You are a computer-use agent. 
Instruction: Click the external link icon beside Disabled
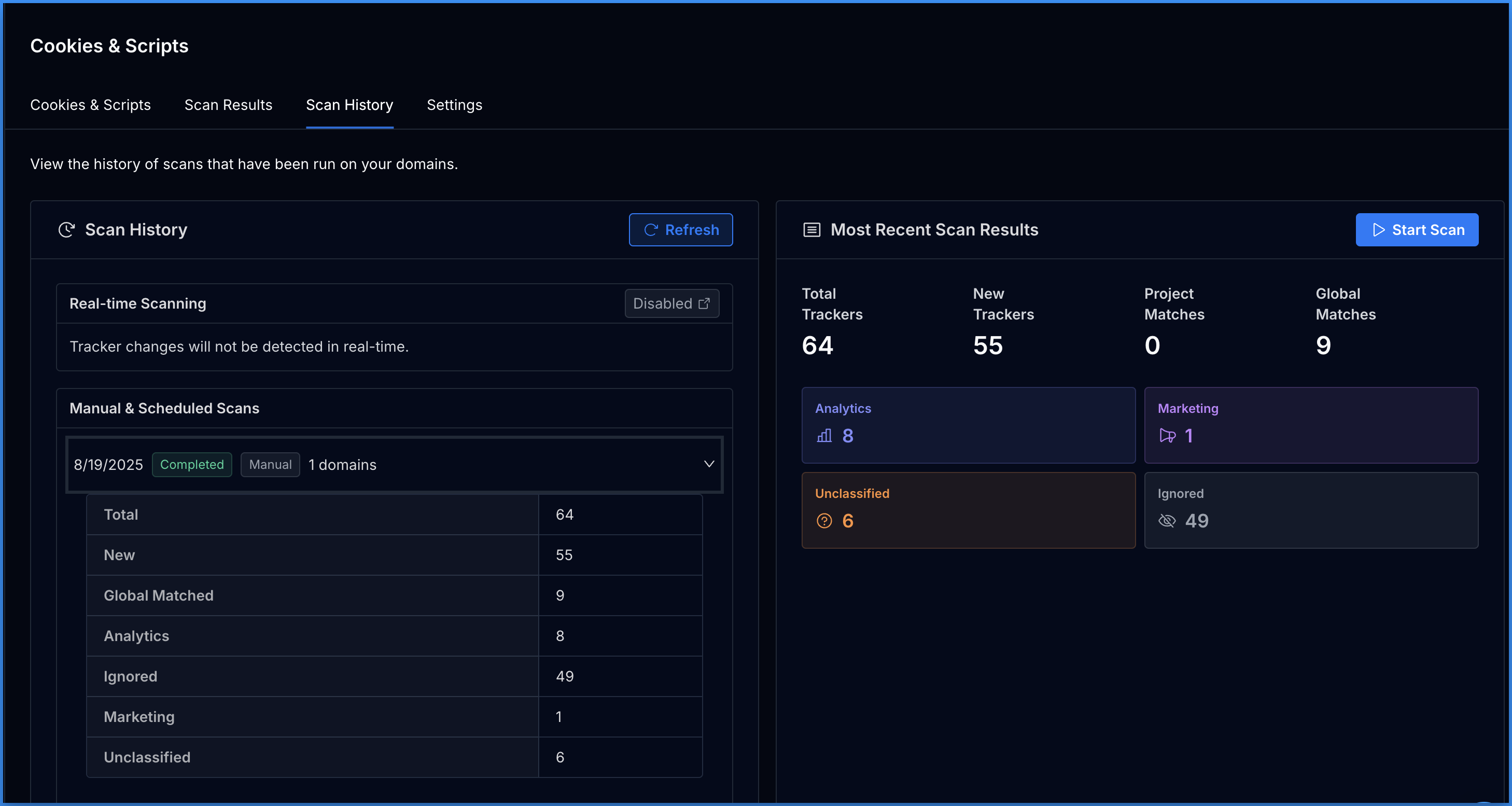point(704,303)
